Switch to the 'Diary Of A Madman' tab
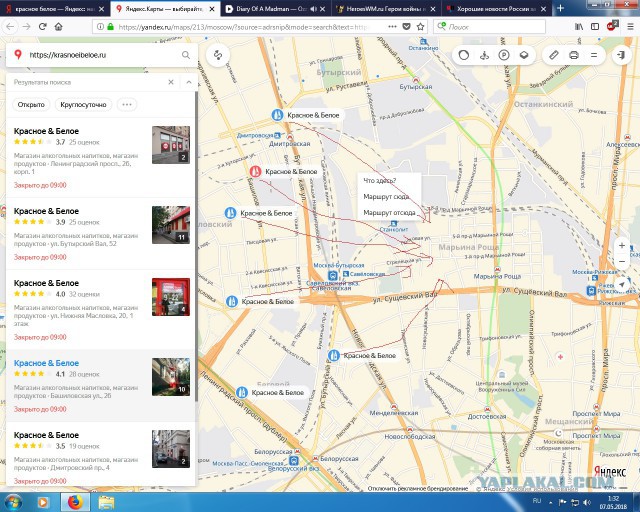640x512 pixels. 276,9
